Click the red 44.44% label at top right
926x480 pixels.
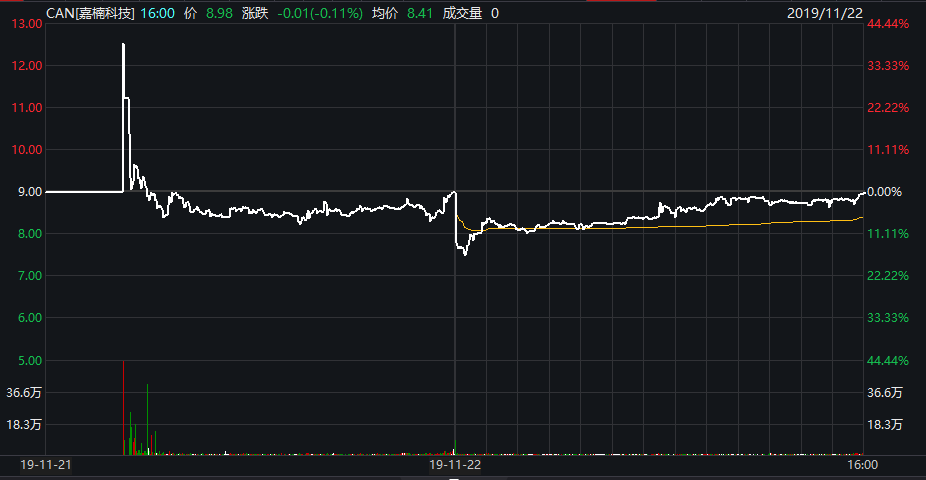[x=888, y=24]
